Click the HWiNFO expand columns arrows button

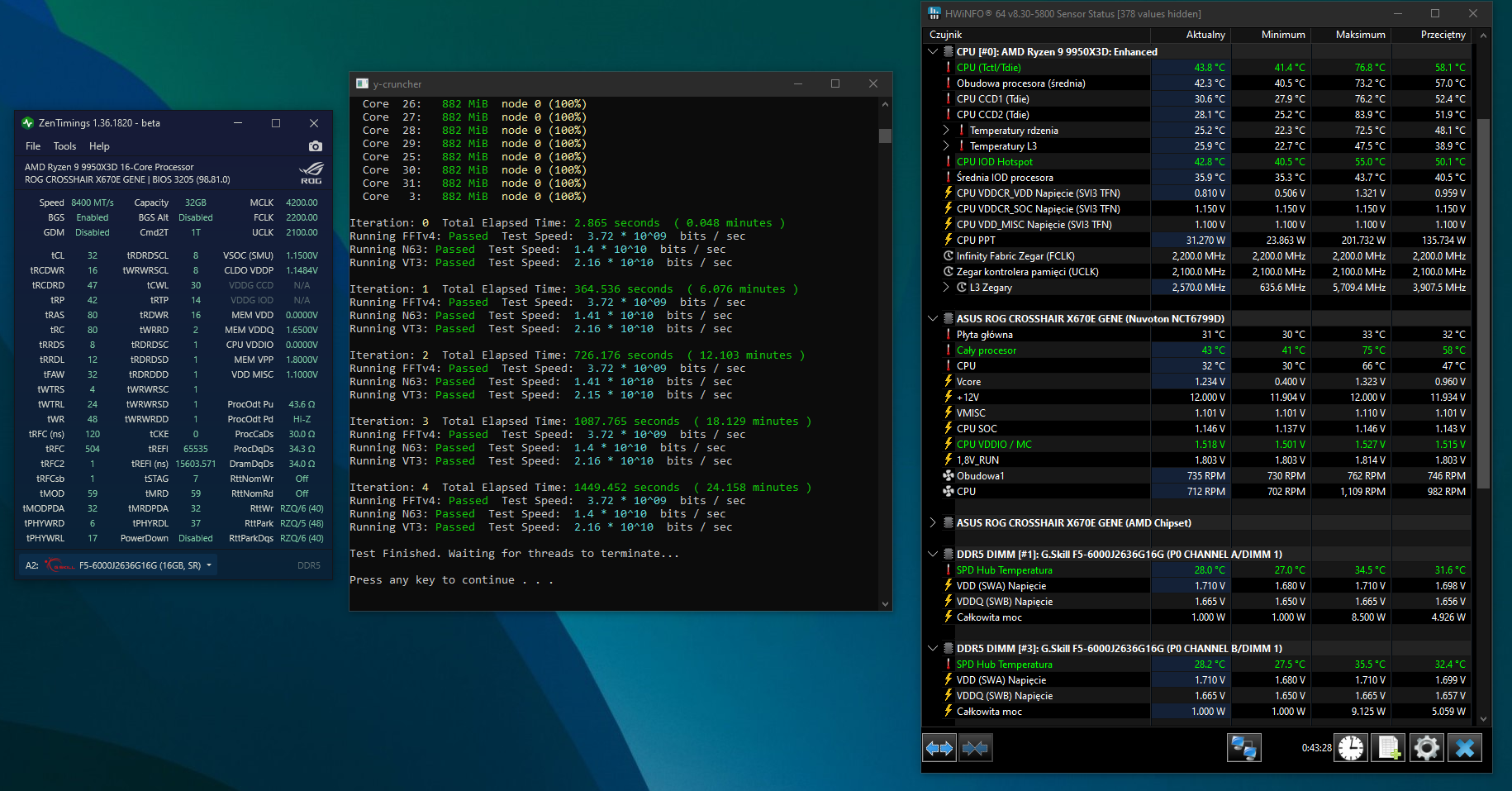pyautogui.click(x=939, y=748)
